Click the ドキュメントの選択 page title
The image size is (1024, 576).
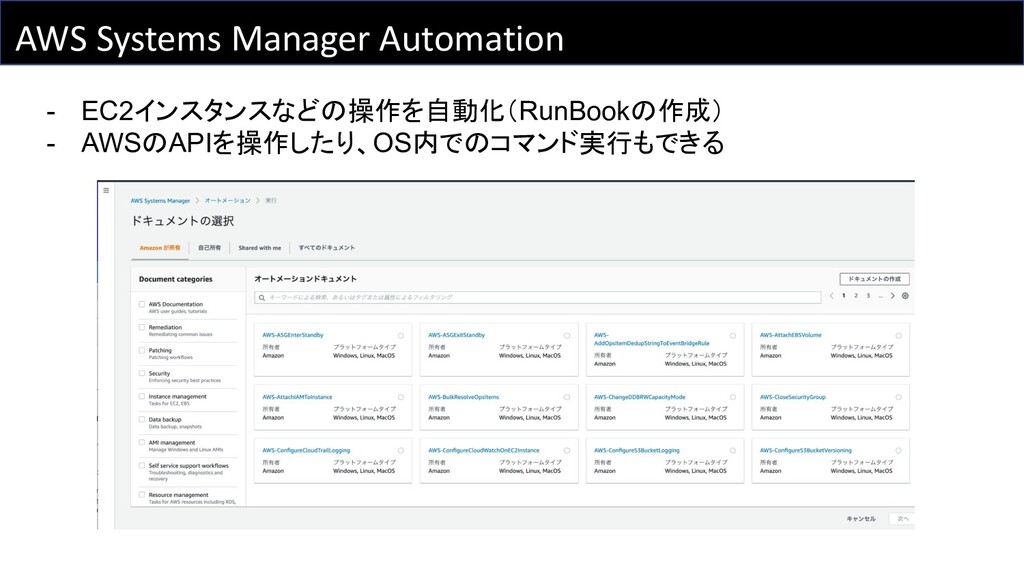182,221
